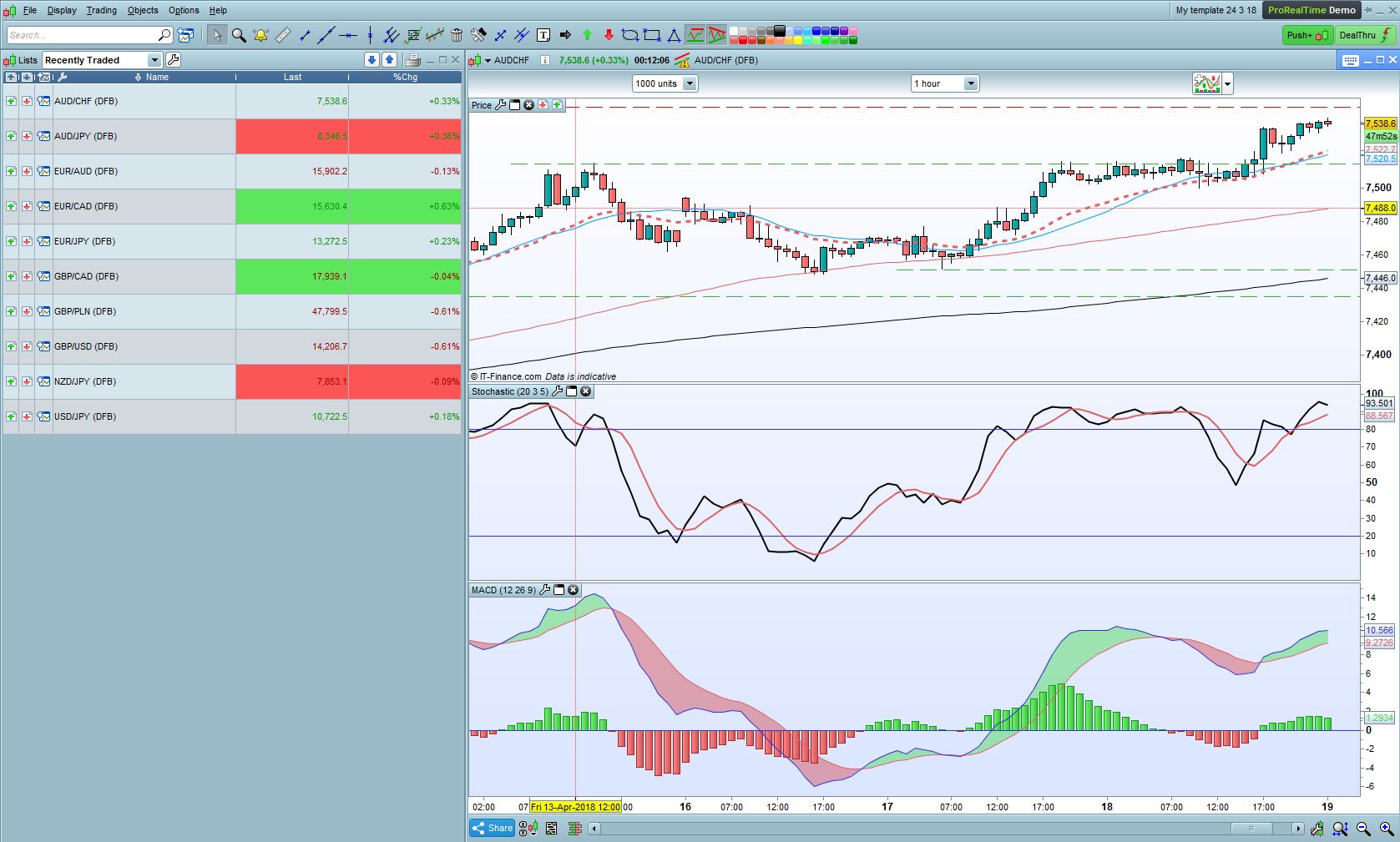Open the add indicator chart button
Screen dimensions: 1400x842
tap(1207, 83)
